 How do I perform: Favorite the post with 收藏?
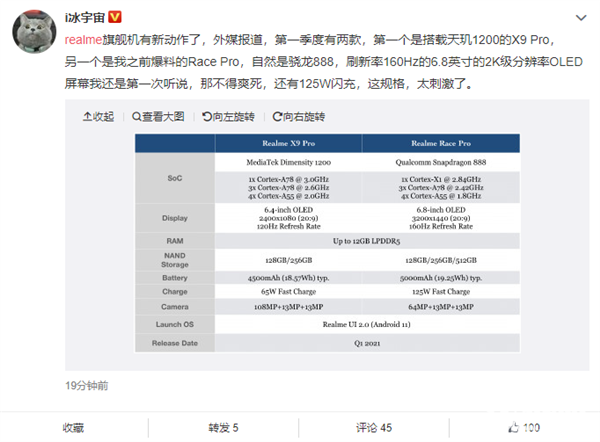point(75,427)
